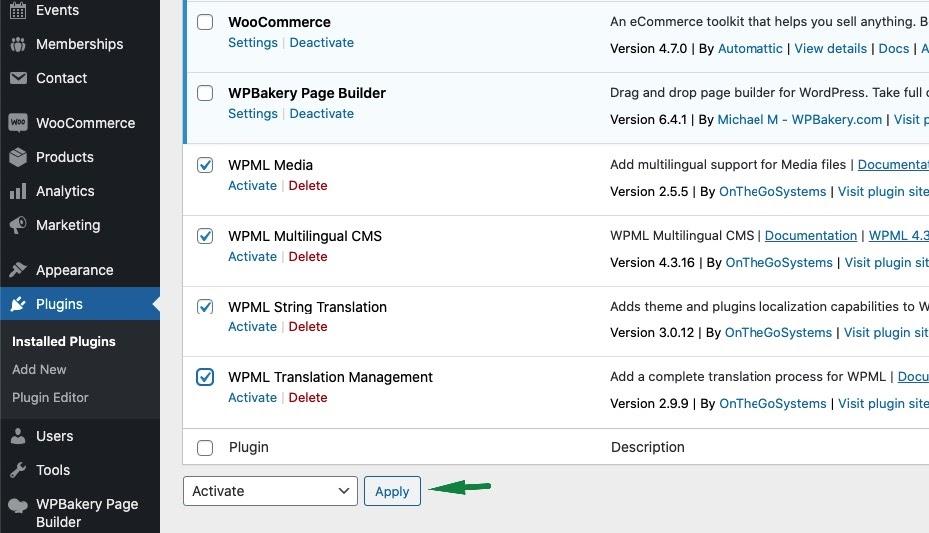The height and width of the screenshot is (533, 929).
Task: Click Delete under WPML String Translation
Action: pyautogui.click(x=308, y=327)
